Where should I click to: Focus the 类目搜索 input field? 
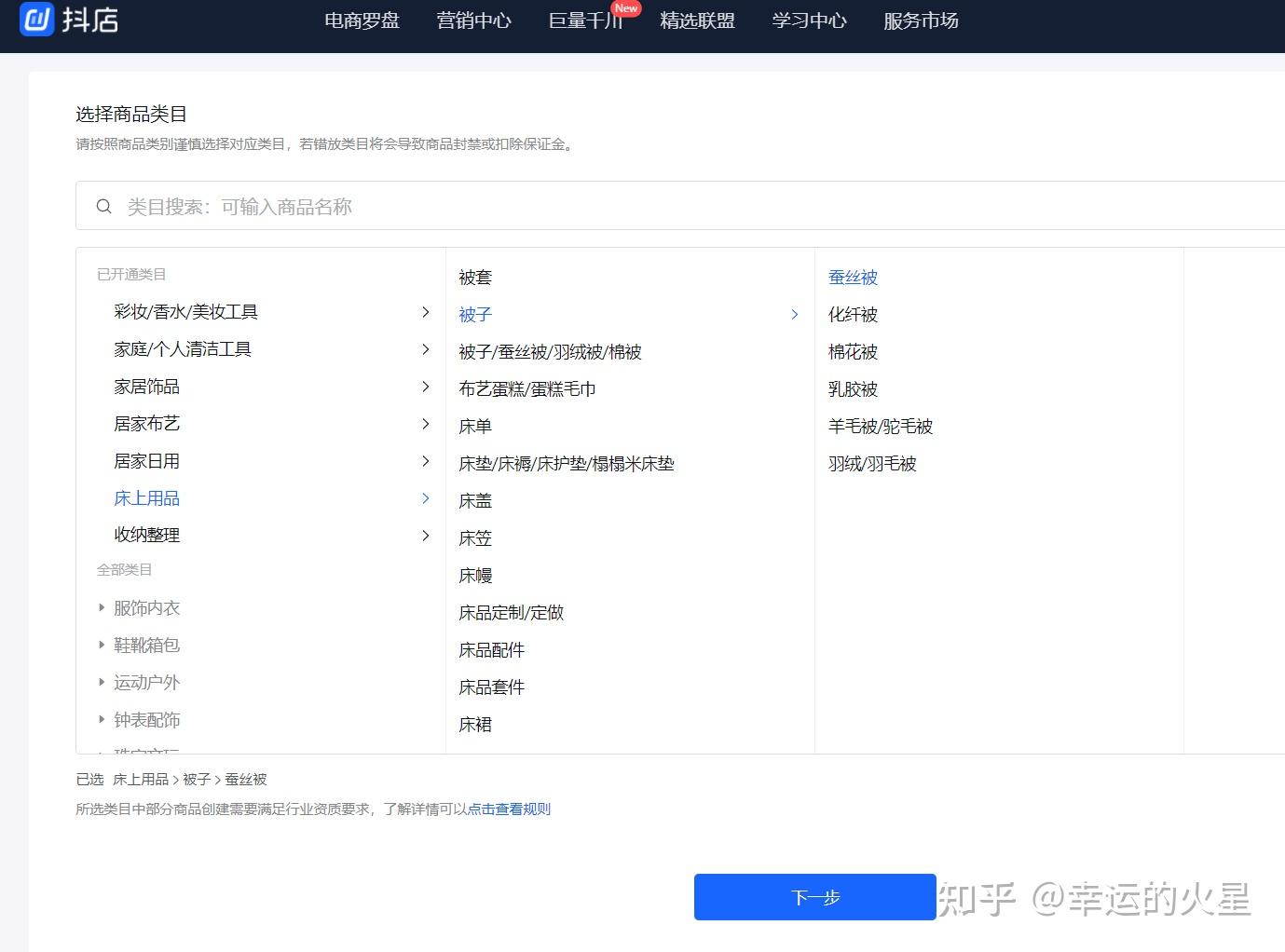(680, 206)
